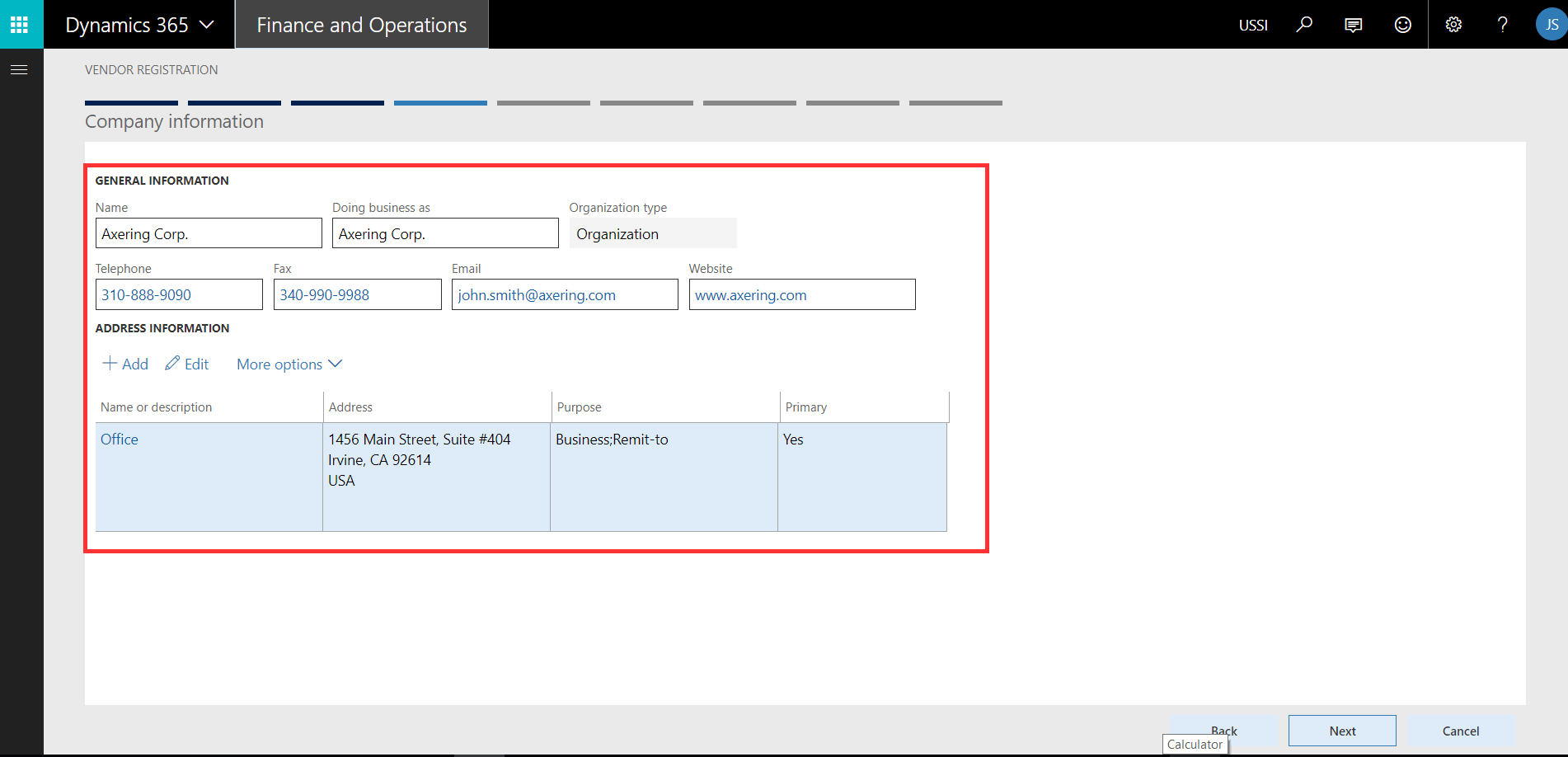This screenshot has height=757, width=1568.
Task: Open the Office address link
Action: coord(120,440)
